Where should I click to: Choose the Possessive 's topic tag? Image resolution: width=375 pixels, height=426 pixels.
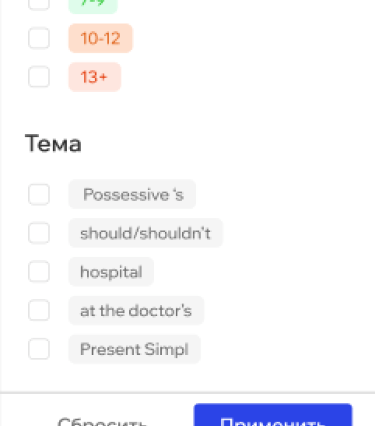(x=132, y=194)
